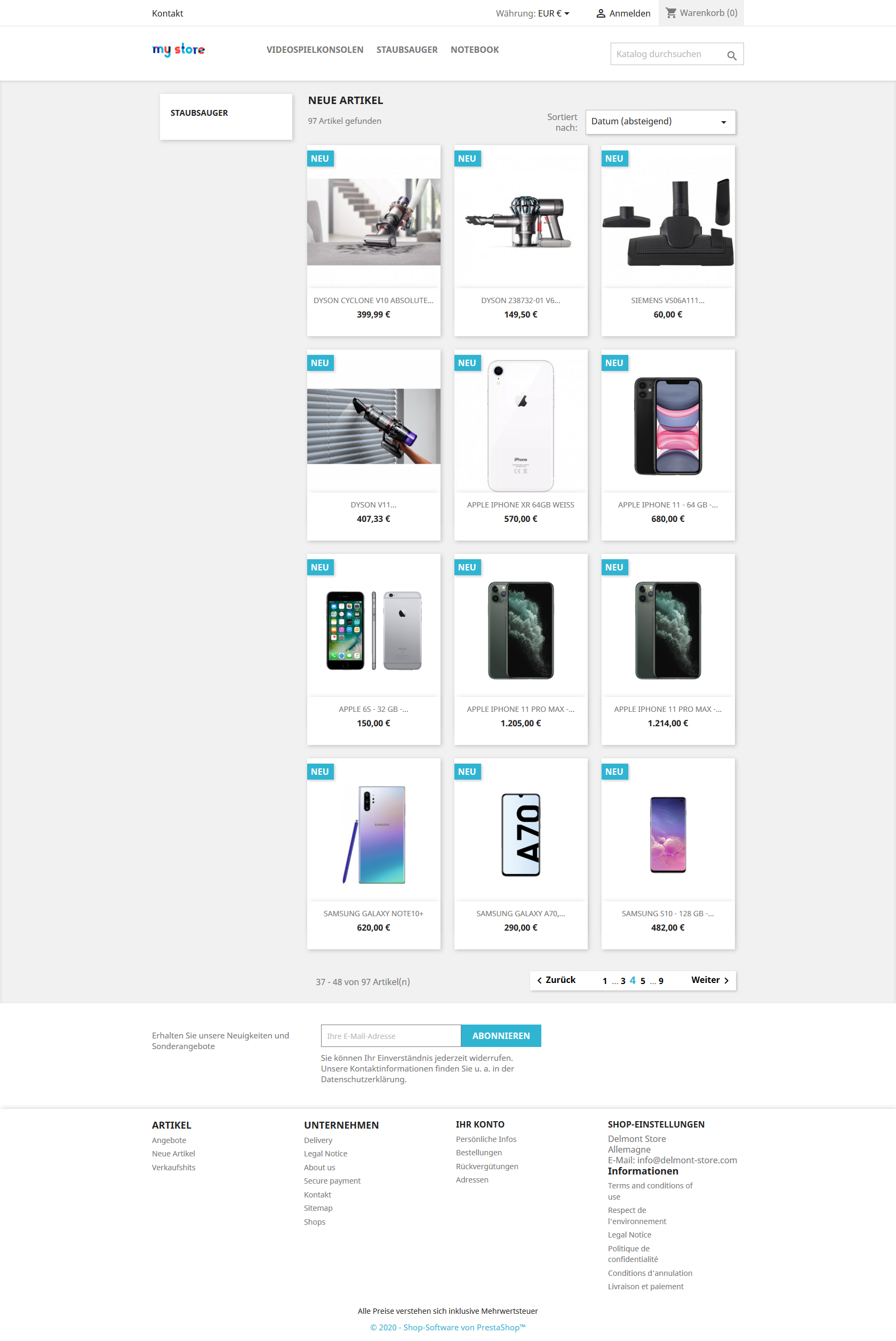Click the Weiter right chevron
Screen dimensions: 896x1341
coord(726,980)
